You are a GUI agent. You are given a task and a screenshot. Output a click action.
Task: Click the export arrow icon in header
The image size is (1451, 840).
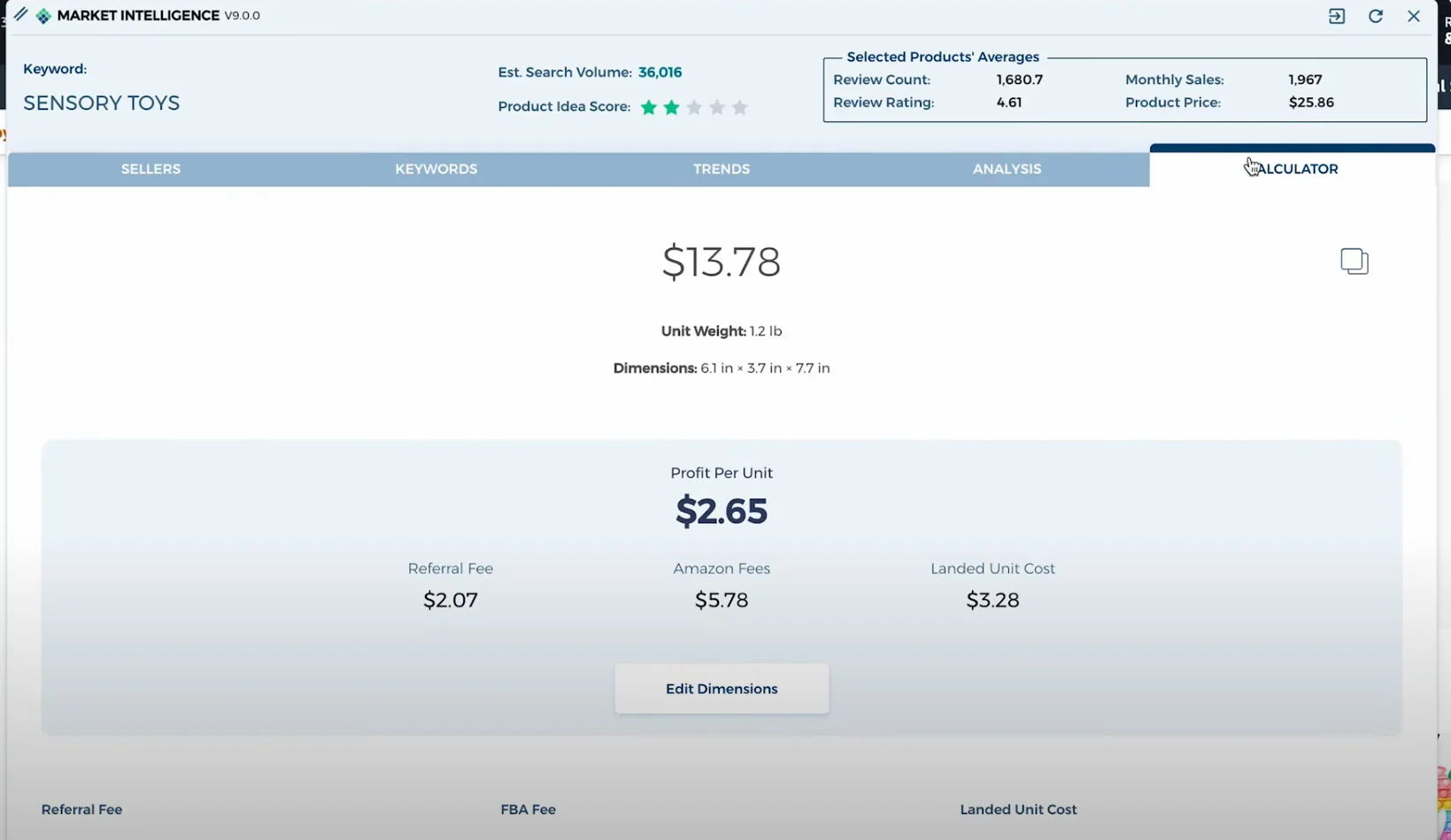[1336, 16]
